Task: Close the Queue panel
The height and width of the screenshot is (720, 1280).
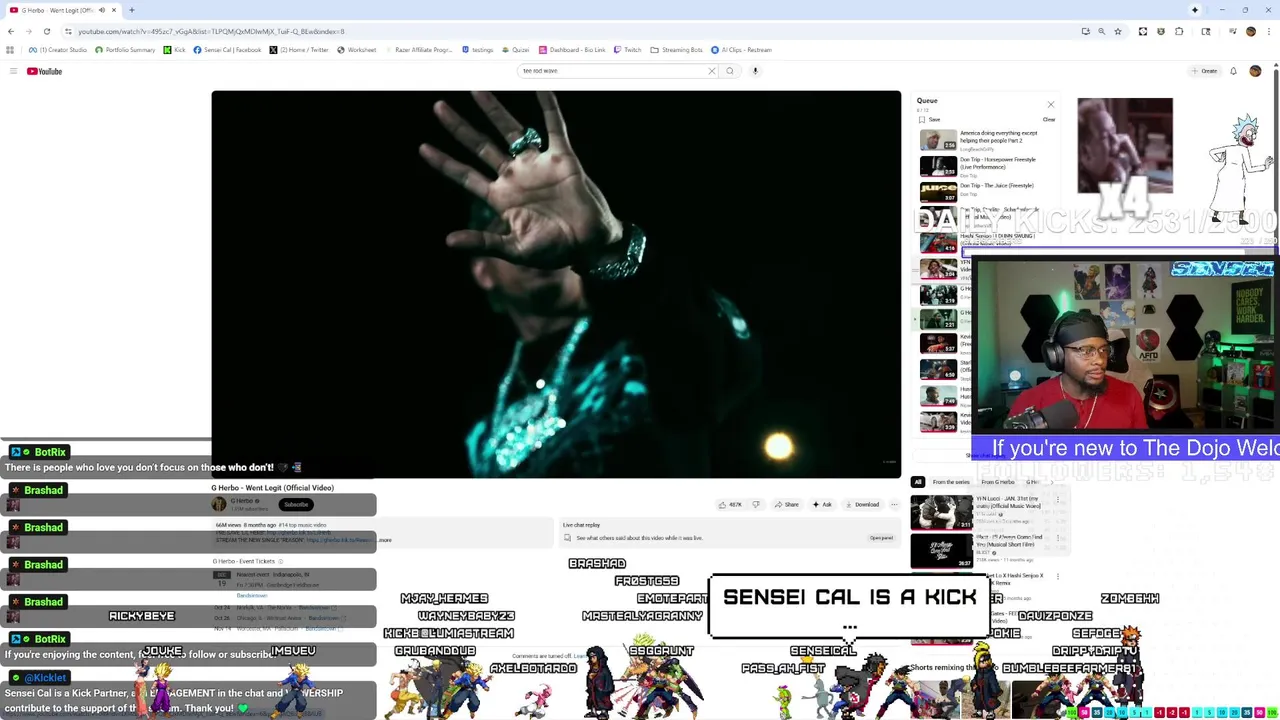Action: click(x=1050, y=104)
